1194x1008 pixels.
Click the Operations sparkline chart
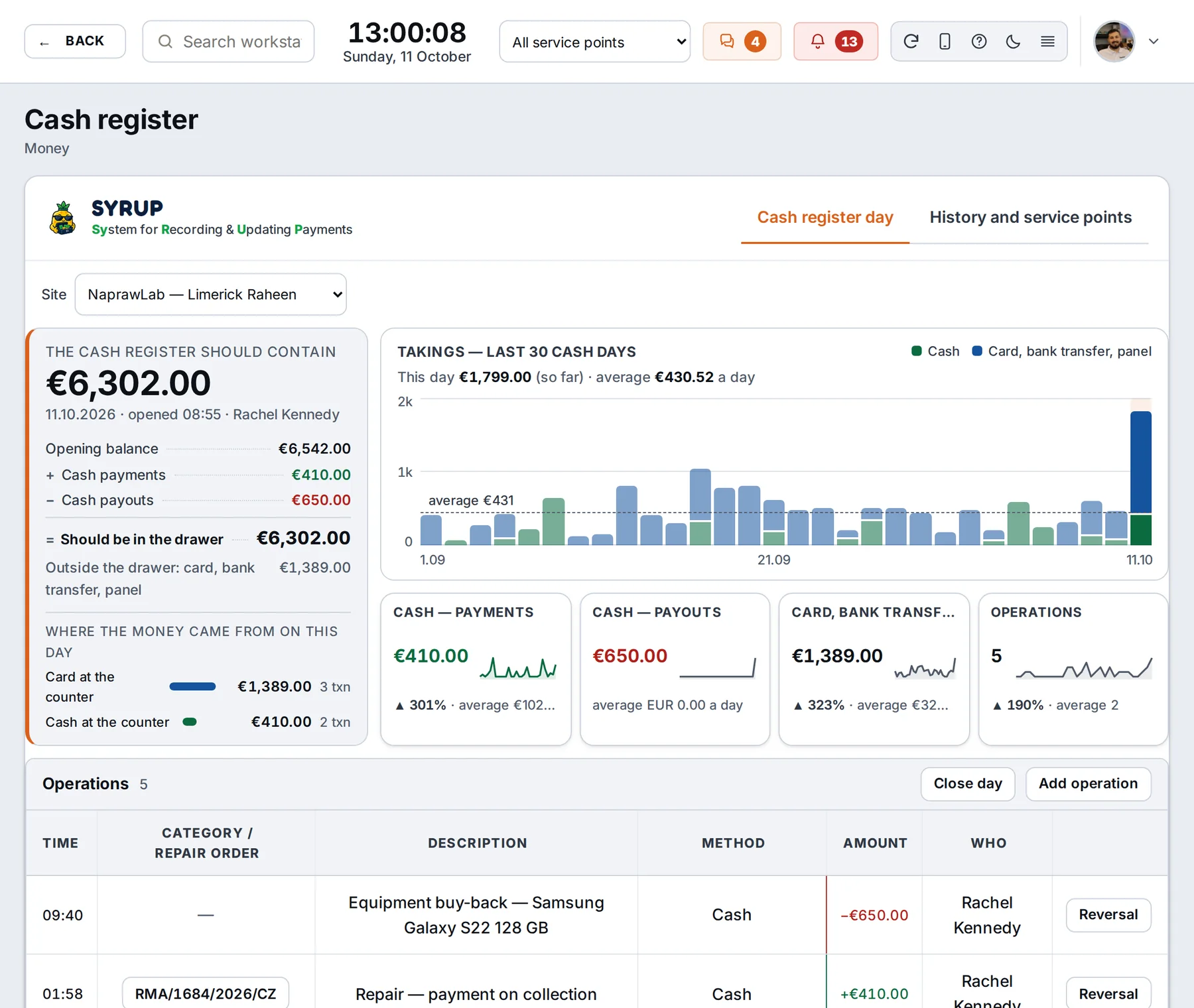[1084, 667]
